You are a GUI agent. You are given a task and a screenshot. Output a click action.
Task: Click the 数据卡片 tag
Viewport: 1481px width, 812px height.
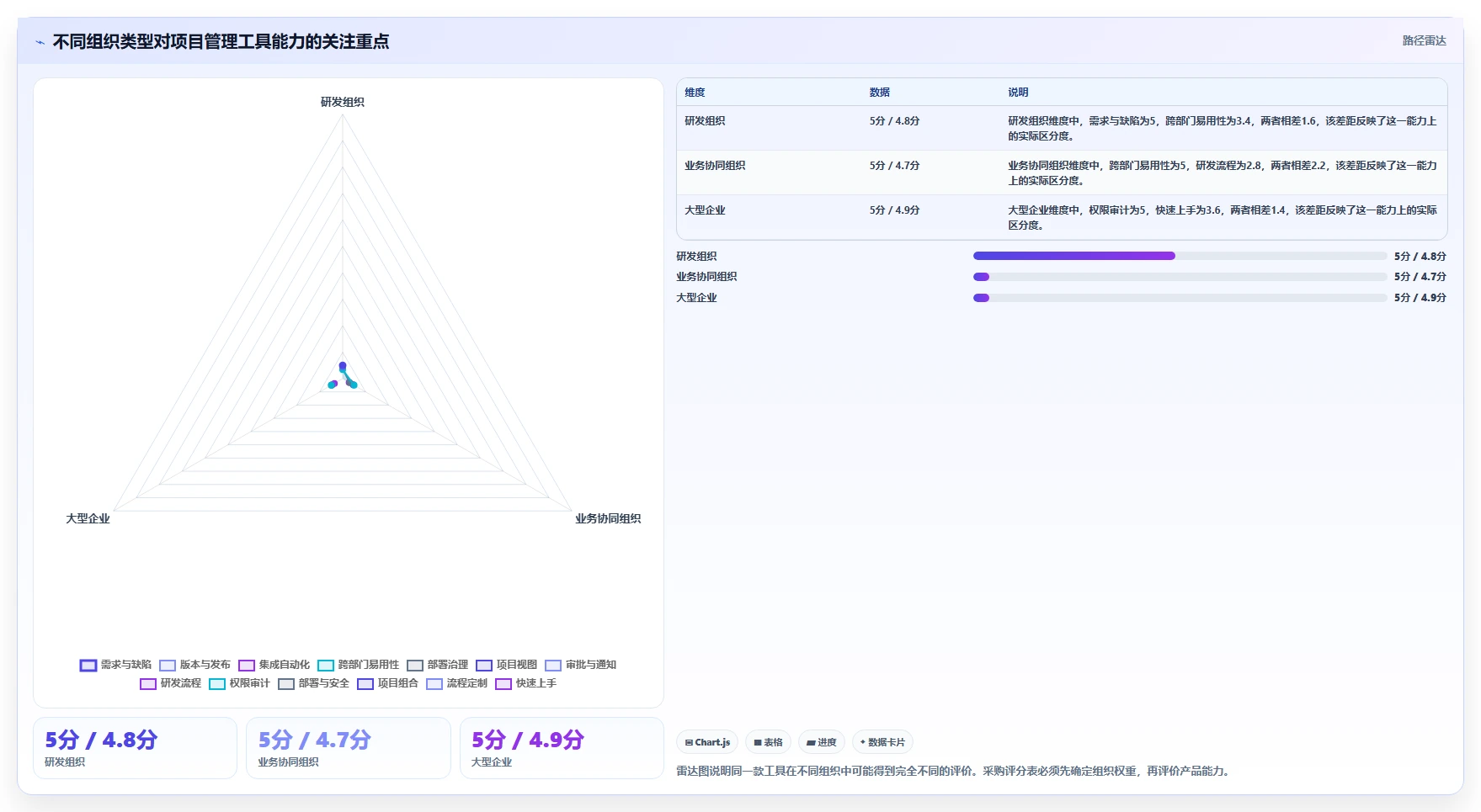pyautogui.click(x=882, y=742)
